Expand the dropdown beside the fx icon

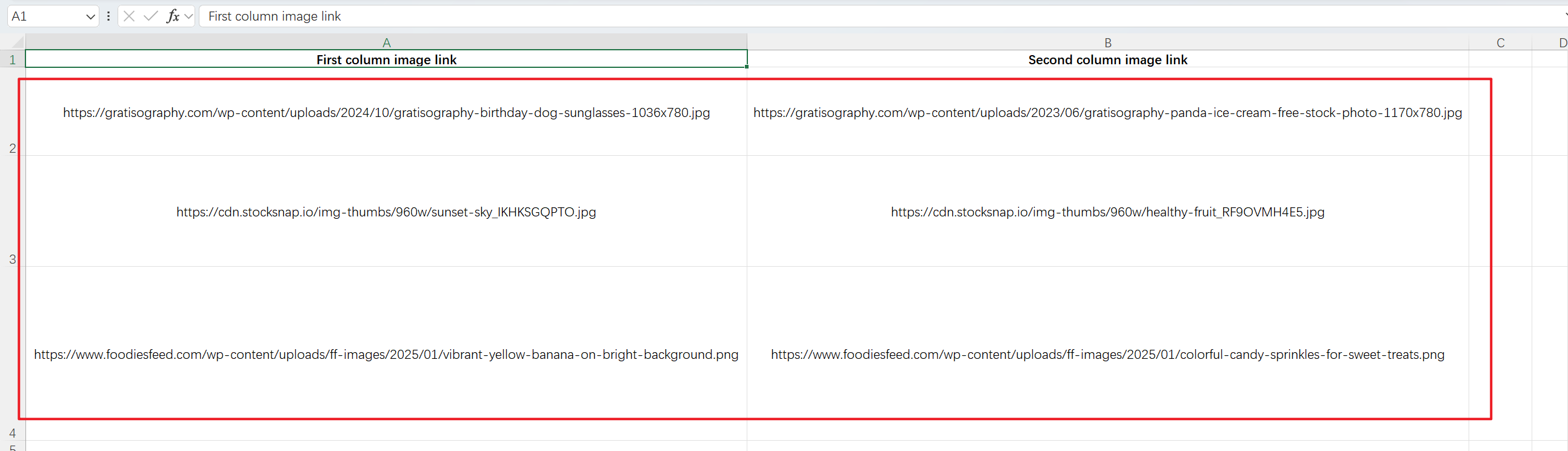(x=188, y=16)
